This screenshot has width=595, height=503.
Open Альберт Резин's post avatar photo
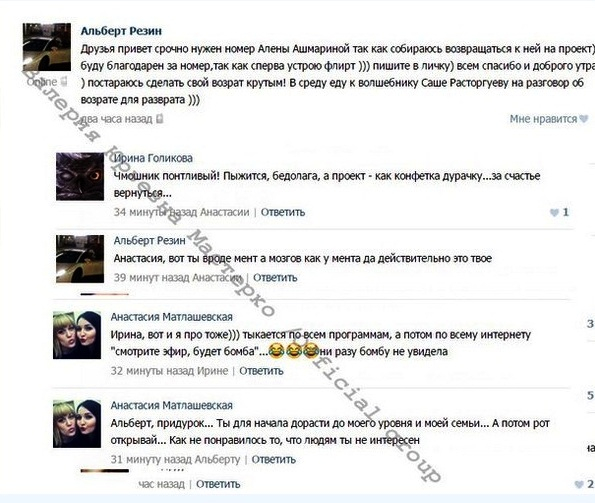[47, 47]
